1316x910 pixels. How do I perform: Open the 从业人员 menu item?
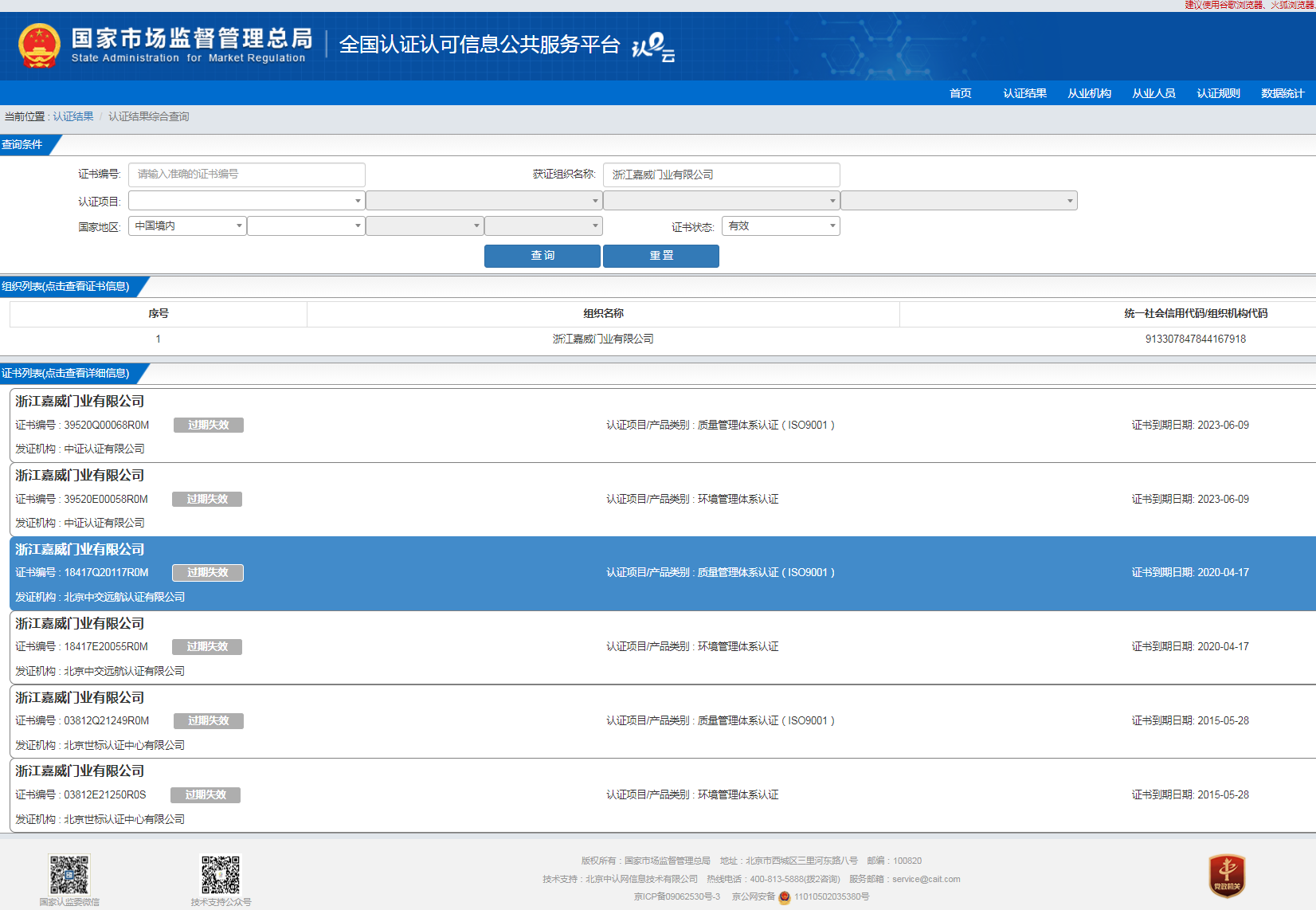1154,93
